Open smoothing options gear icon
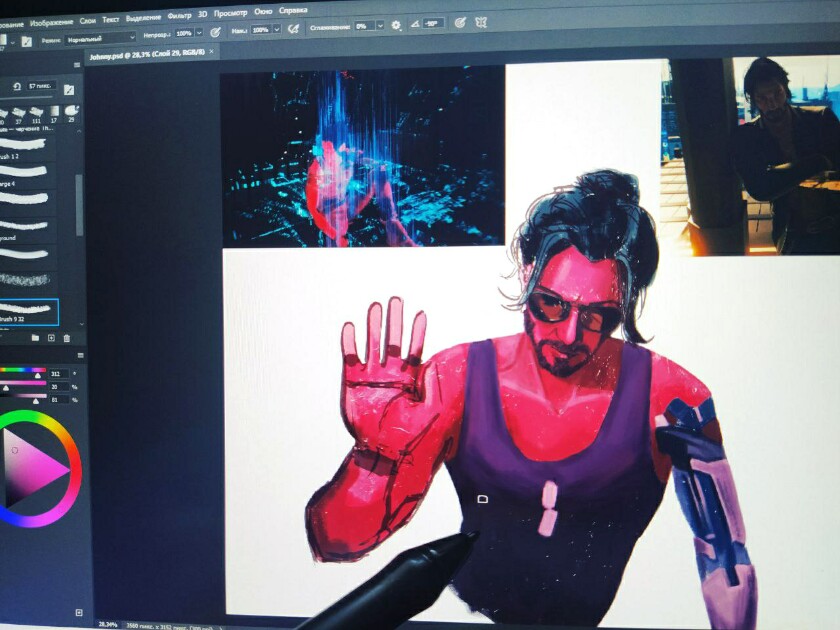Viewport: 840px width, 630px height. coord(396,25)
